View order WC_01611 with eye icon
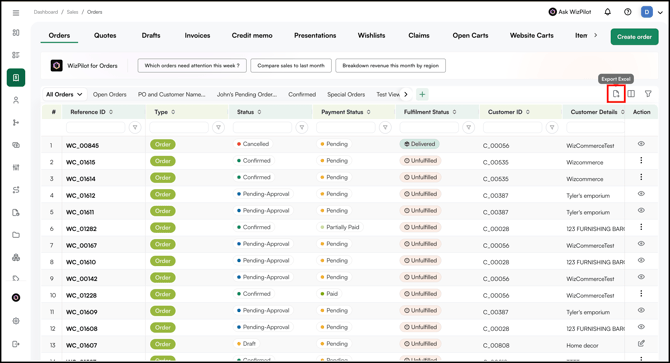 [x=641, y=211]
